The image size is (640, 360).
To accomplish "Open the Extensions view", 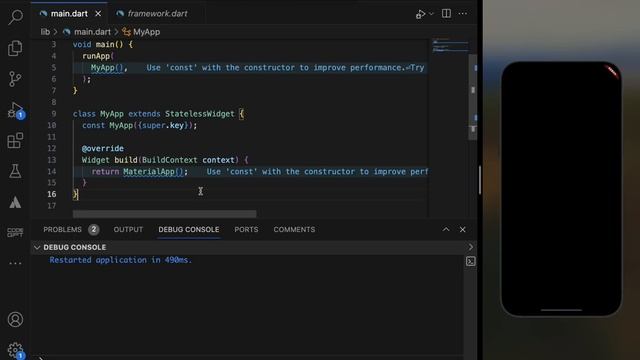I will (15, 140).
